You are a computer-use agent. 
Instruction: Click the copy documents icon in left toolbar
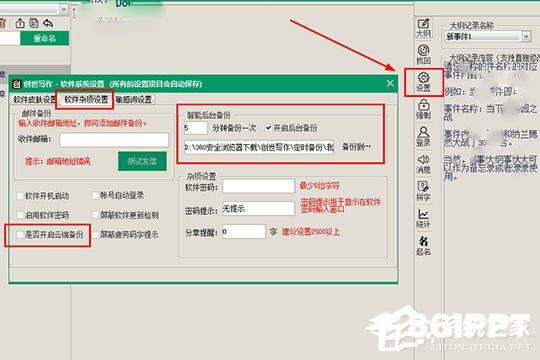[x=34, y=23]
